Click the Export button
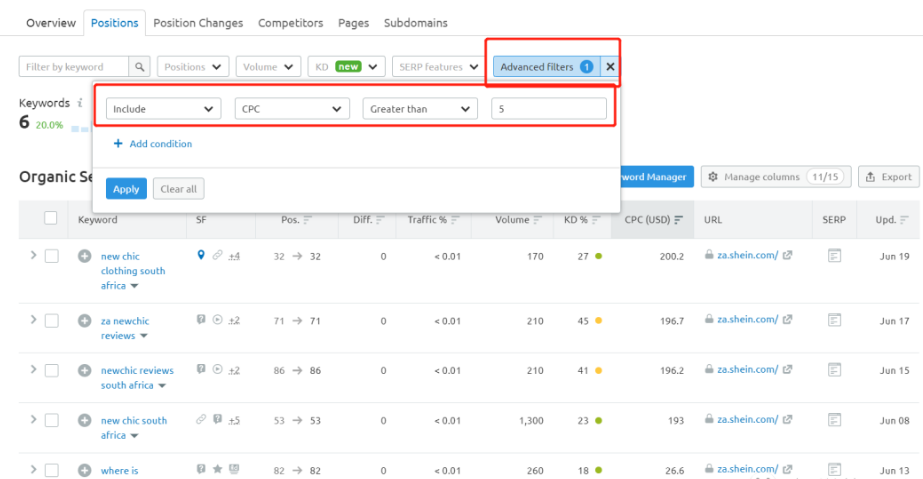Screen dimensions: 923x479 coord(888,177)
